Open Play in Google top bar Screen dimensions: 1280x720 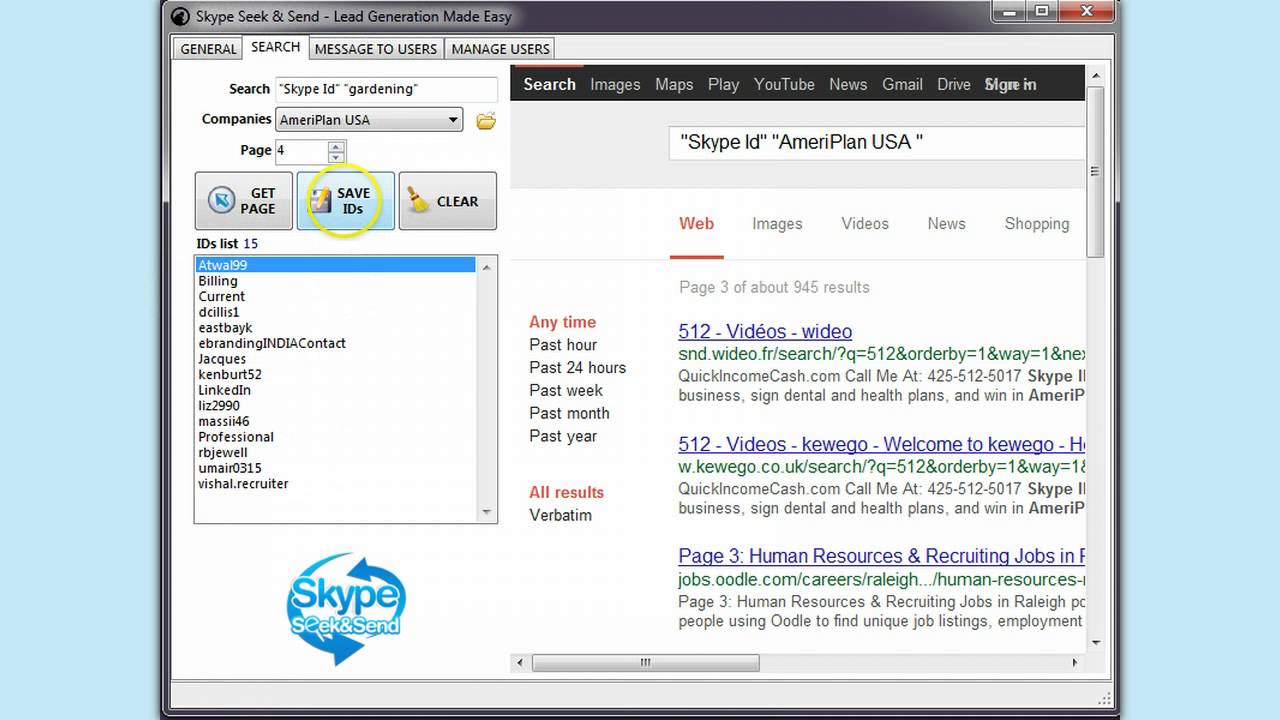point(723,84)
